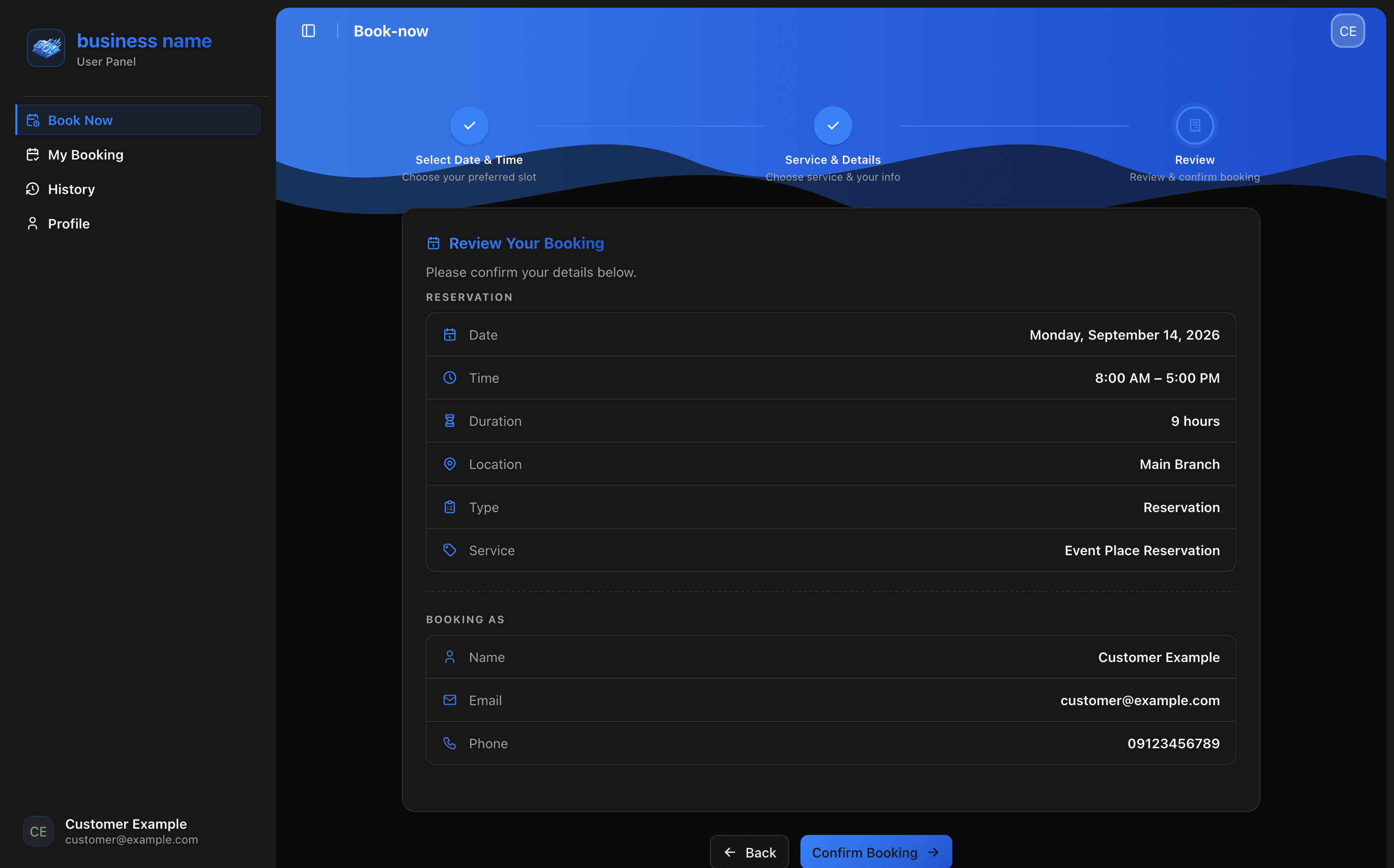Click the Confirm Booking button

point(876,852)
